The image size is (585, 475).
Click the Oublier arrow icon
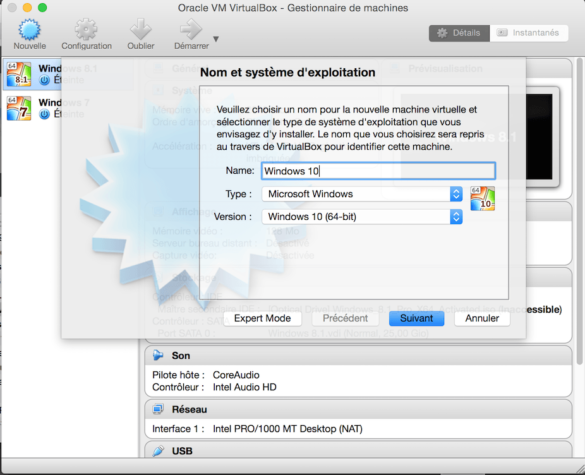click(x=141, y=29)
